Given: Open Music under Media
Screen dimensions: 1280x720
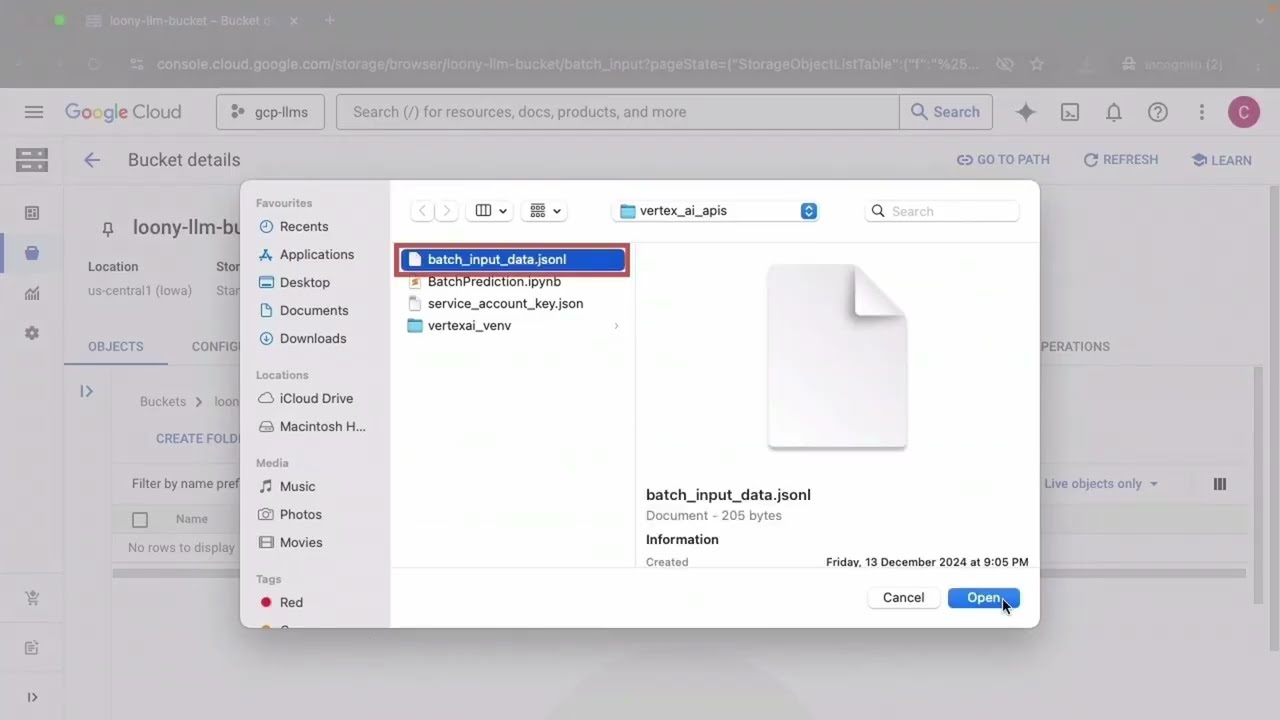Looking at the screenshot, I should pos(297,487).
